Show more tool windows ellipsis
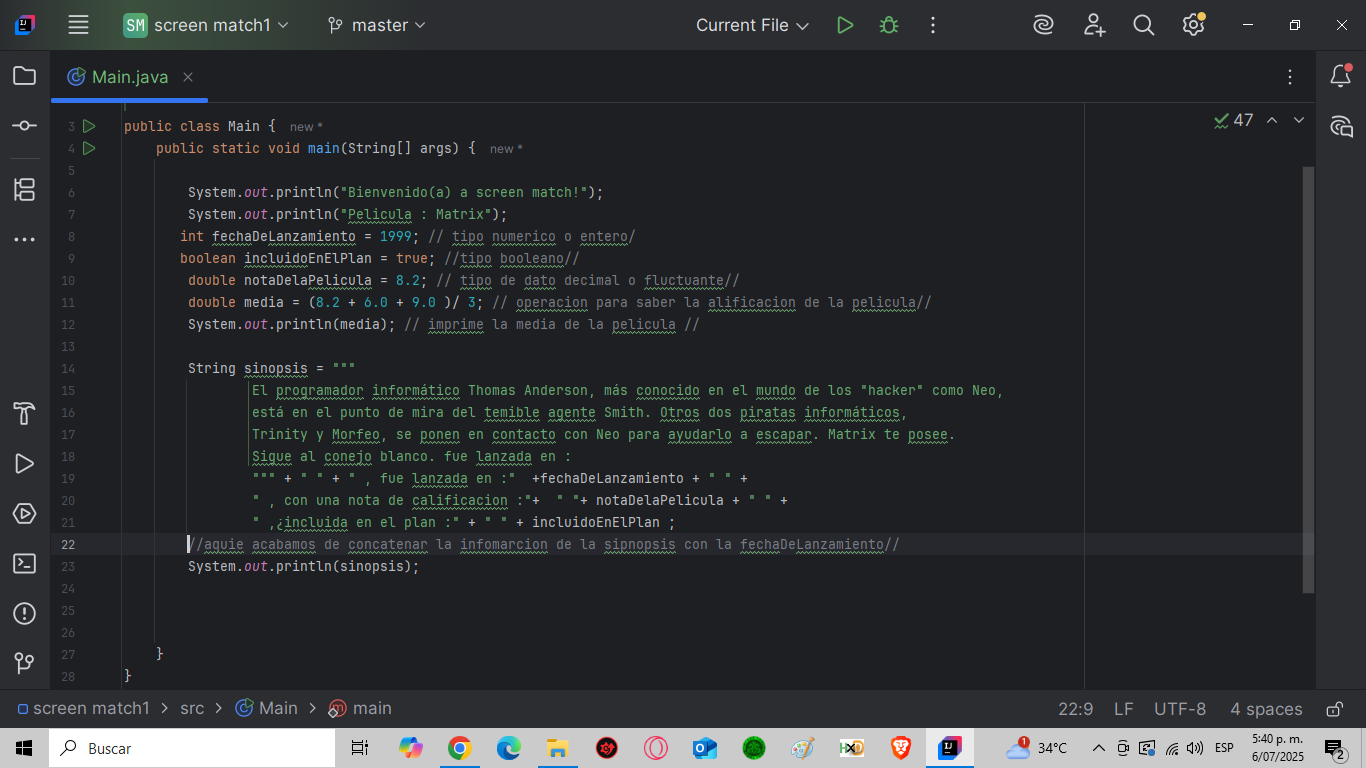 25,240
